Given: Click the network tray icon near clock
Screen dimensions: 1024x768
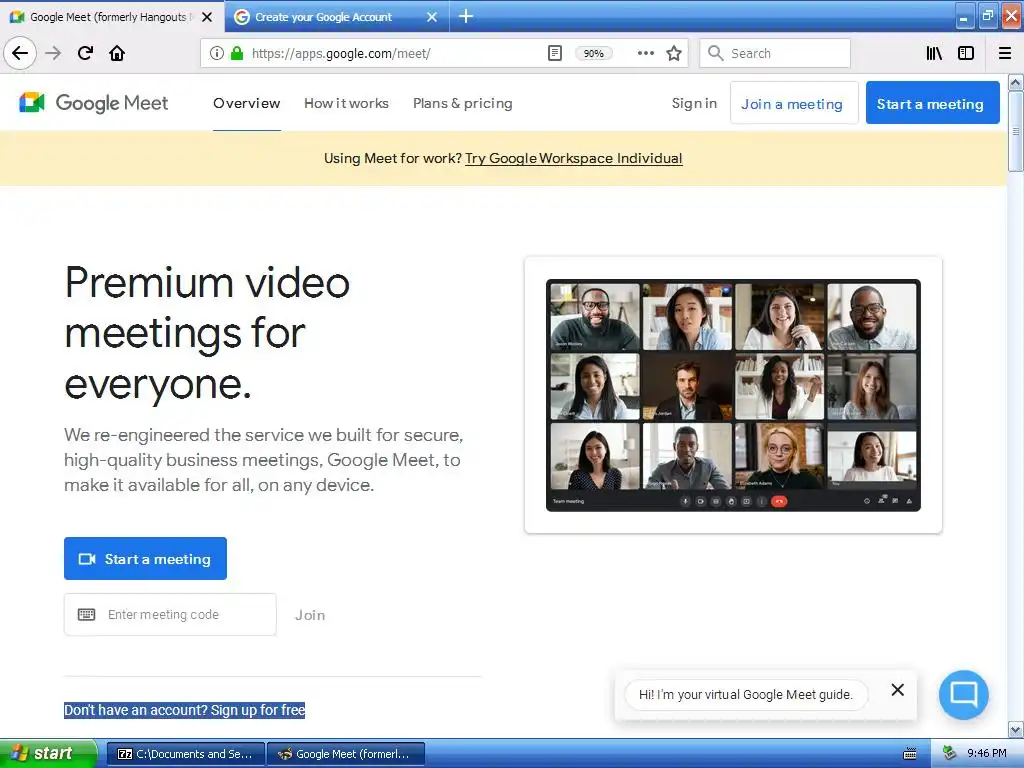Looking at the screenshot, I should point(949,754).
